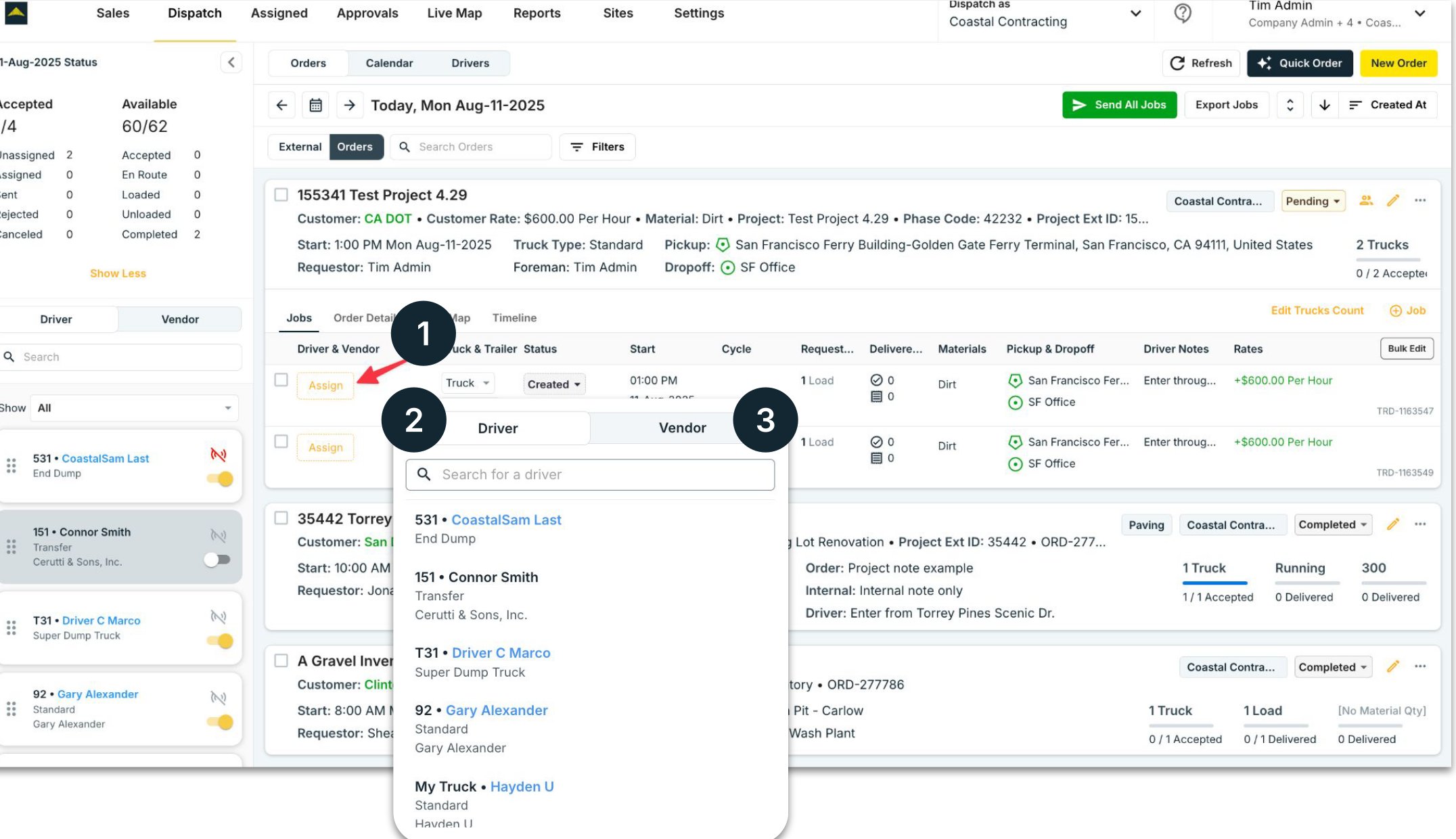
Task: Open the calendar date picker icon
Action: [x=315, y=105]
